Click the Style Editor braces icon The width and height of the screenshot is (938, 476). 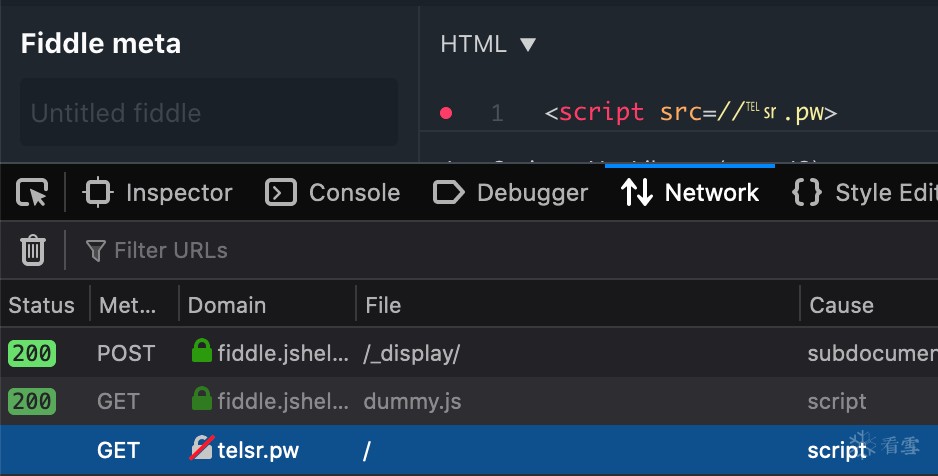pos(806,193)
